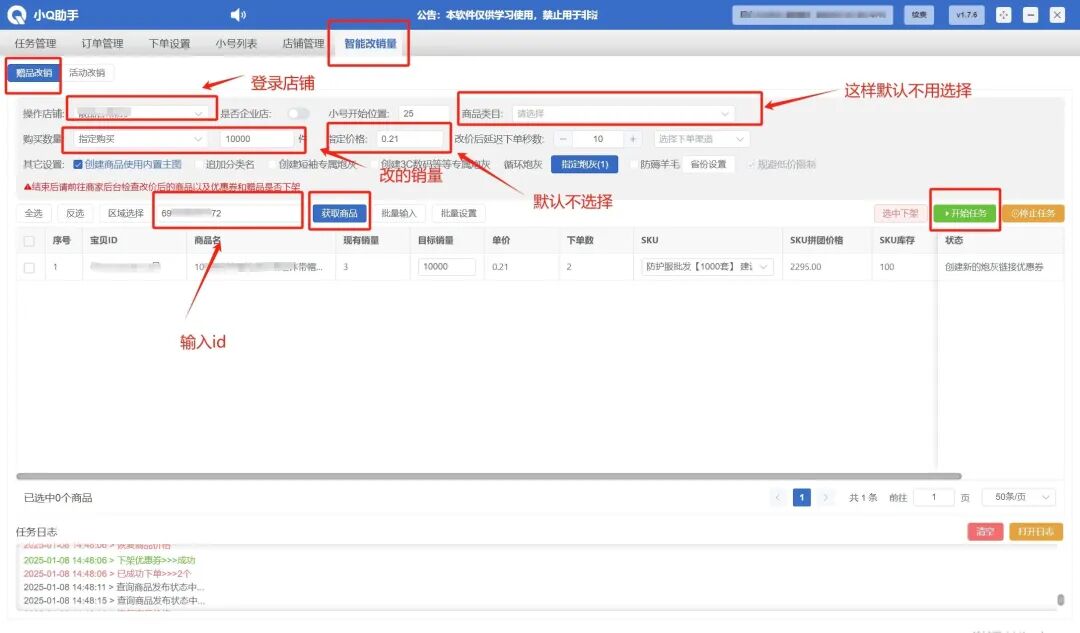
Task: Go to previous page with left chevron
Action: (778, 497)
